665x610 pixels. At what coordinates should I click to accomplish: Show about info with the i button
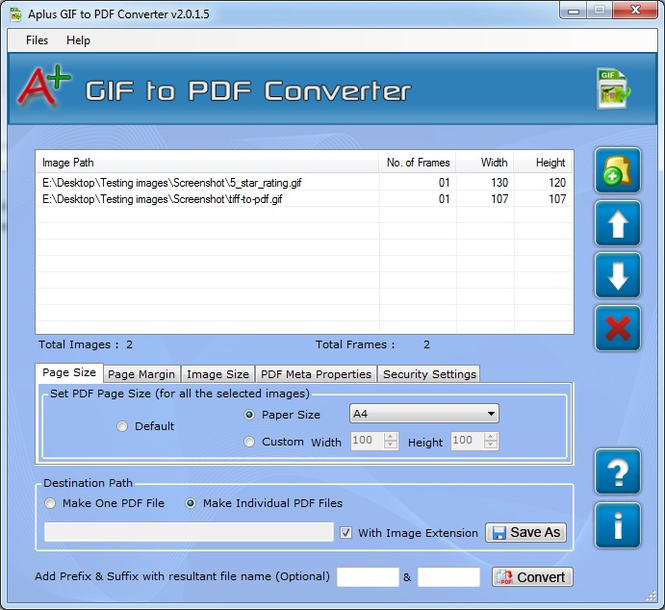tap(618, 525)
